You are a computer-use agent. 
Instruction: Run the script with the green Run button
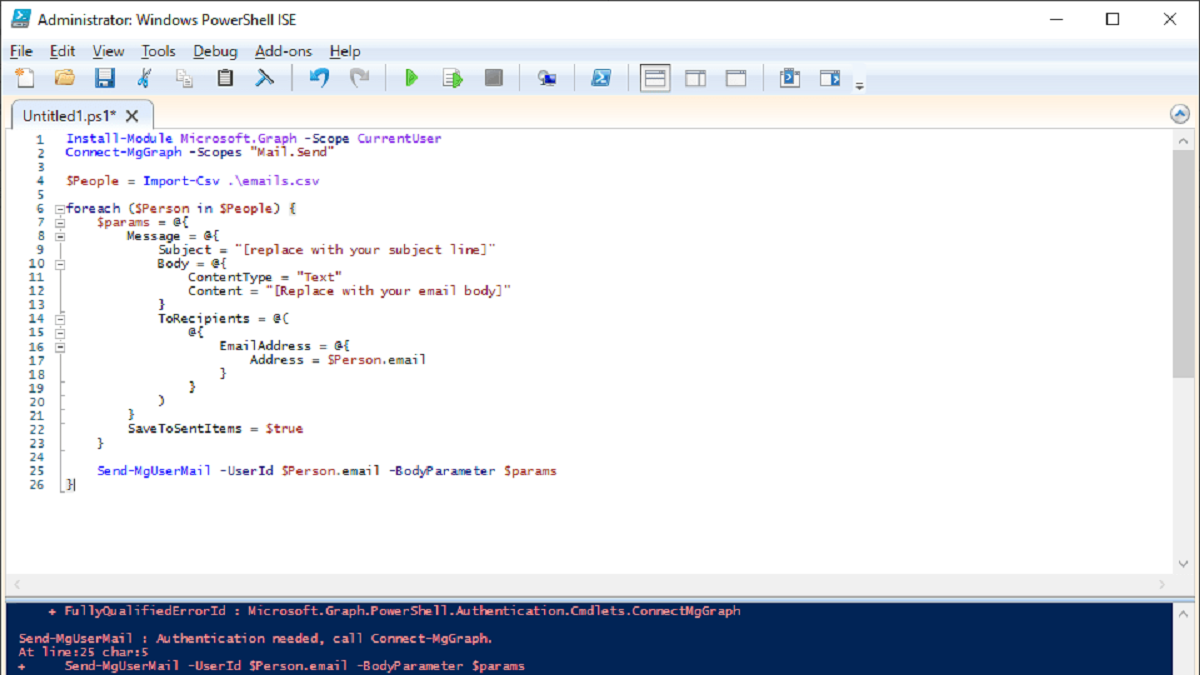411,77
